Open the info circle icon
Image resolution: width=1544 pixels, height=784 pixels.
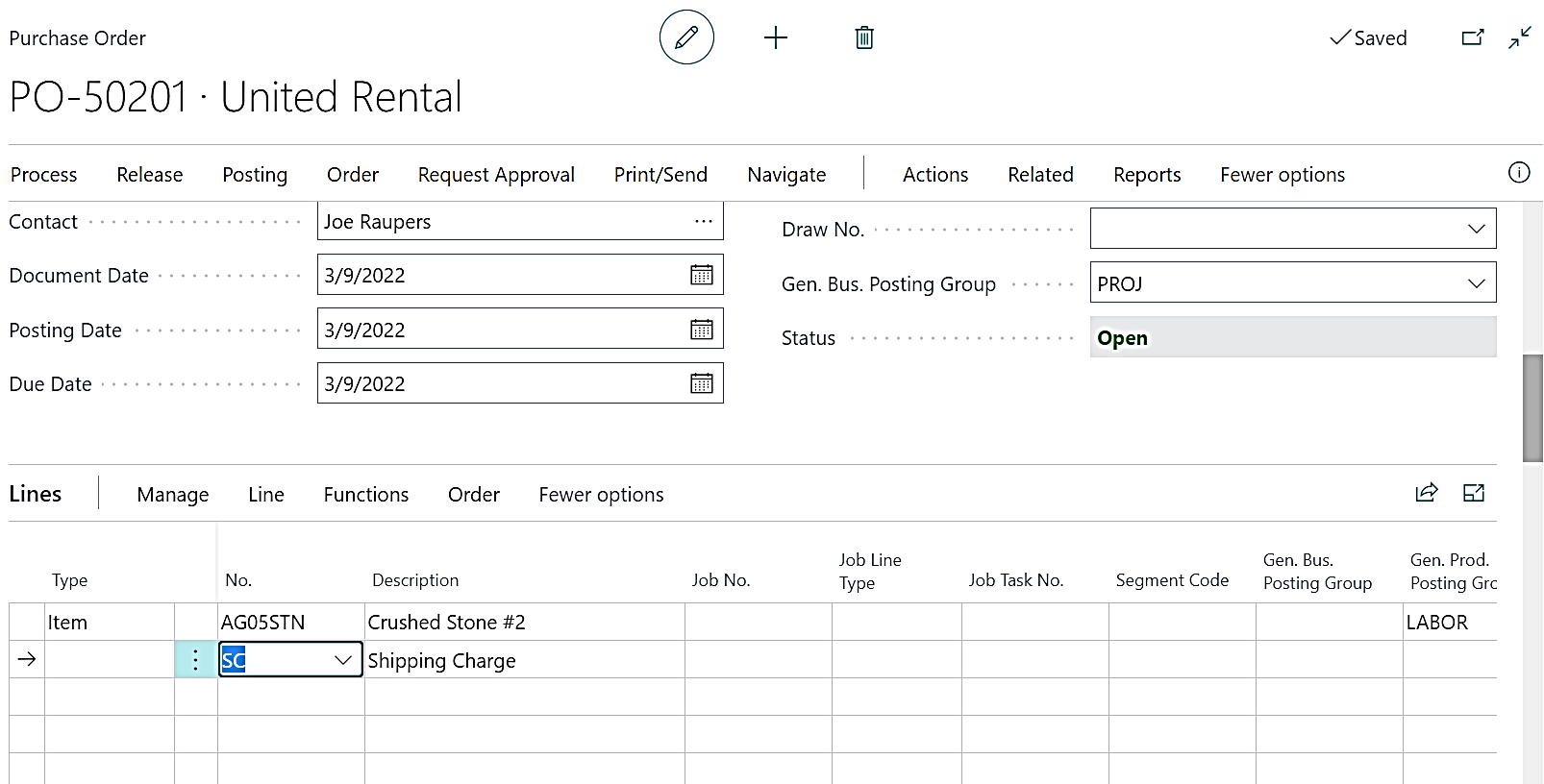point(1519,172)
